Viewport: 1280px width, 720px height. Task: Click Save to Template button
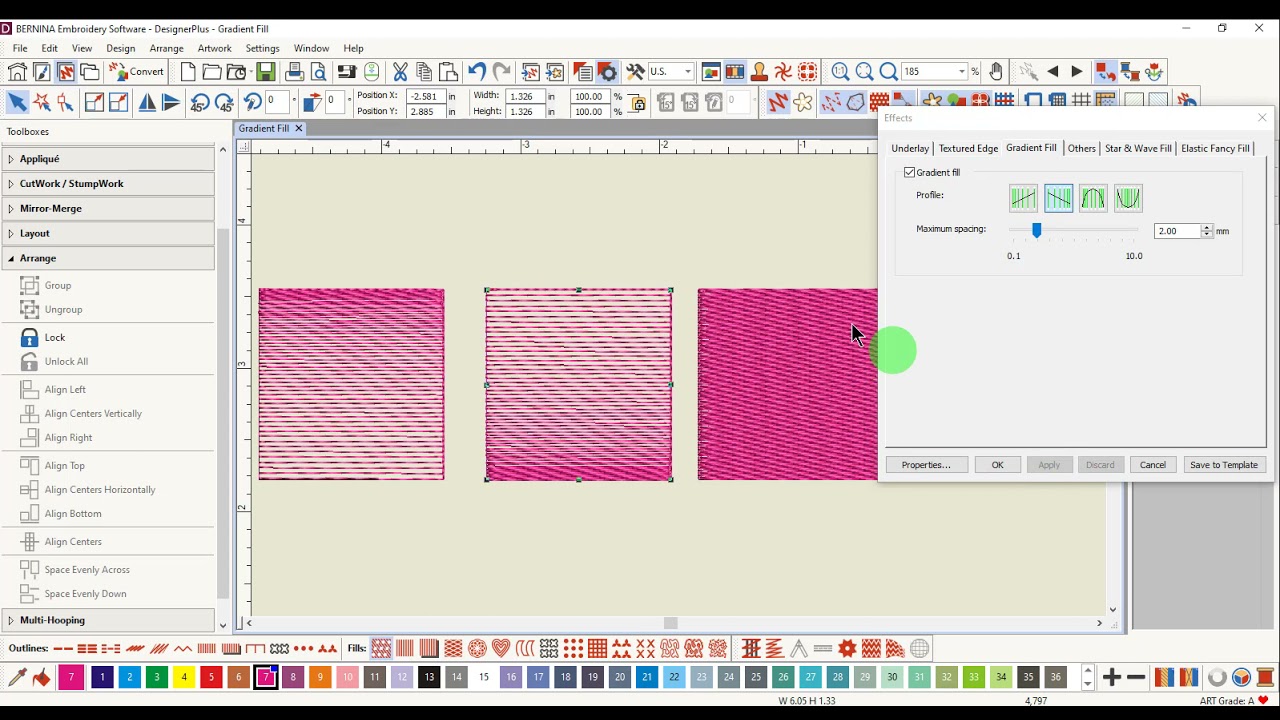[1223, 465]
